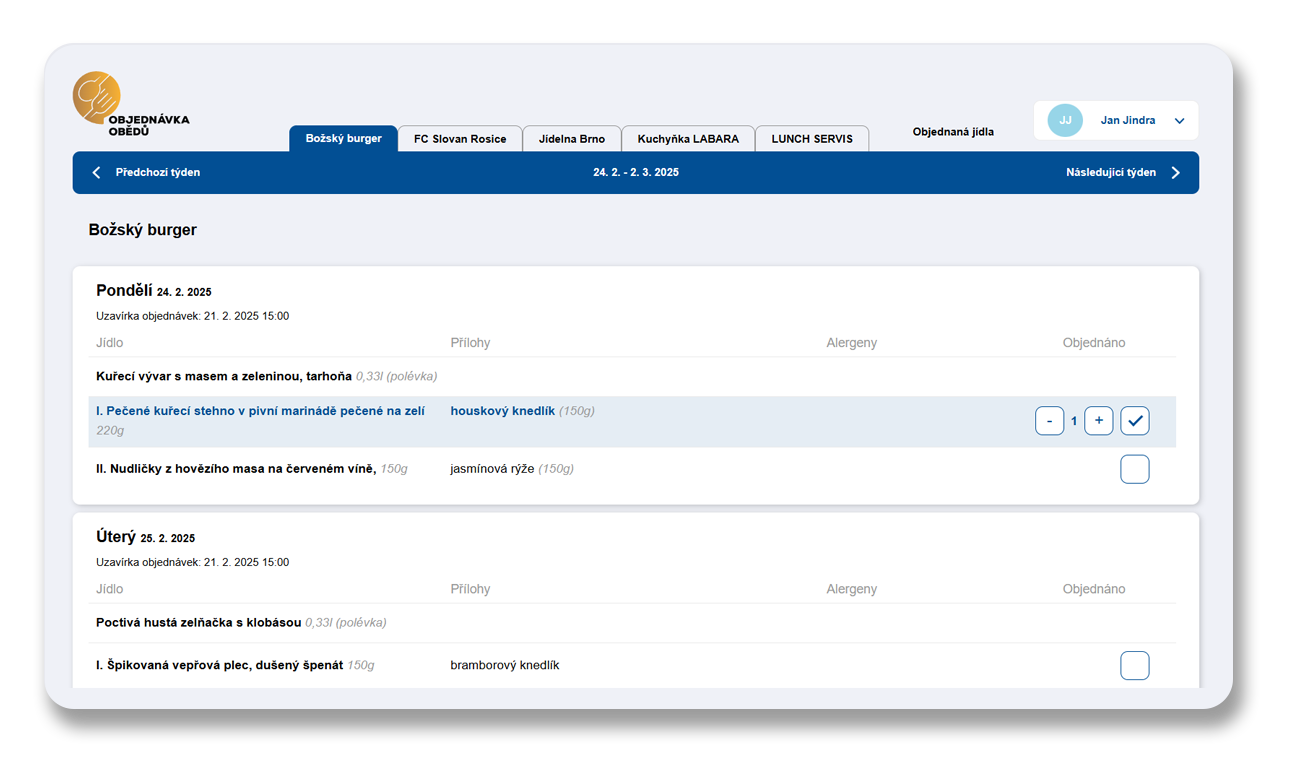
Task: Select the Špikovaná vepřová plec checkbox
Action: (1134, 665)
